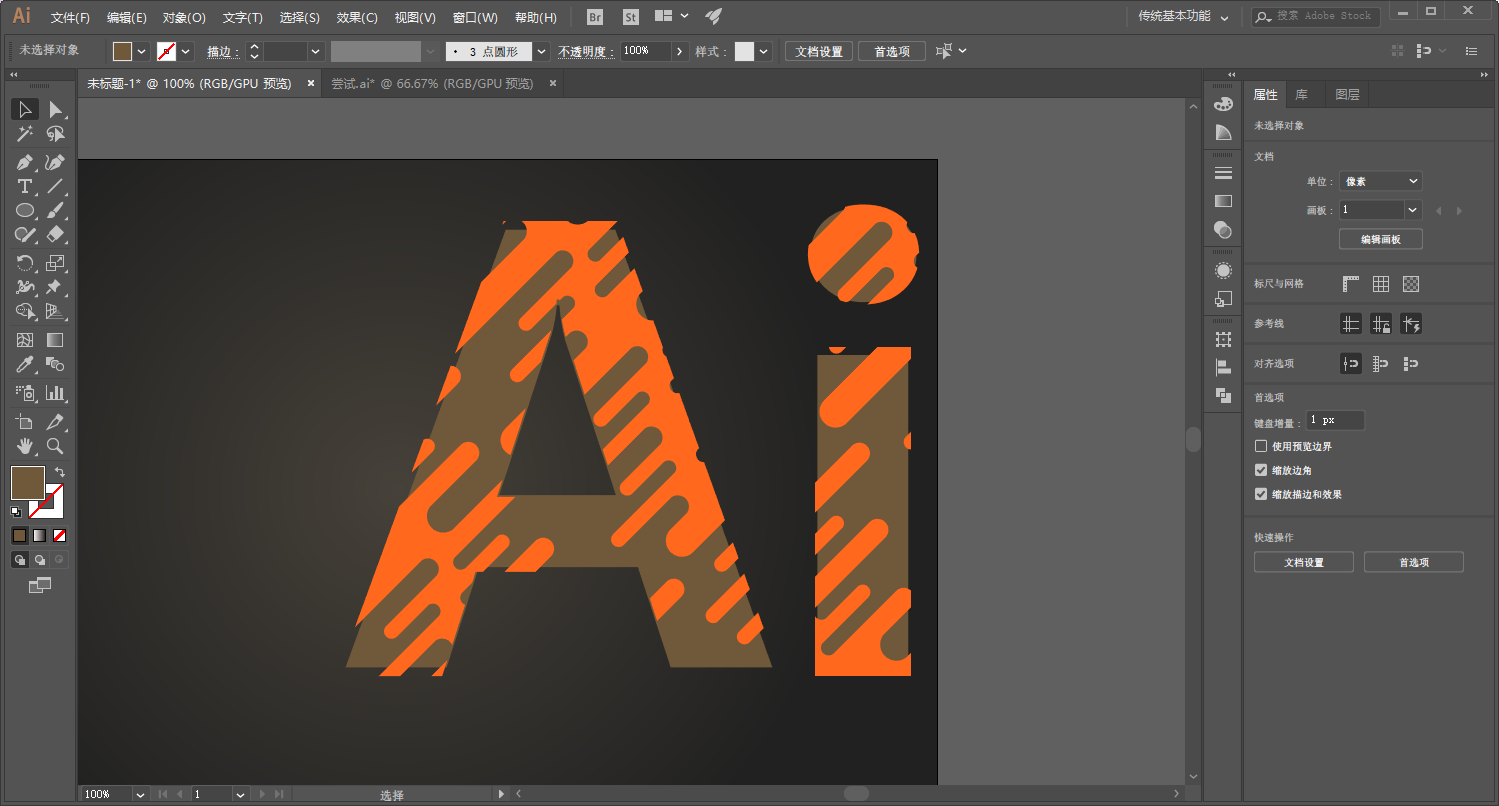Toggle guide visibility in 参考线
Image resolution: width=1499 pixels, height=806 pixels.
(1351, 324)
